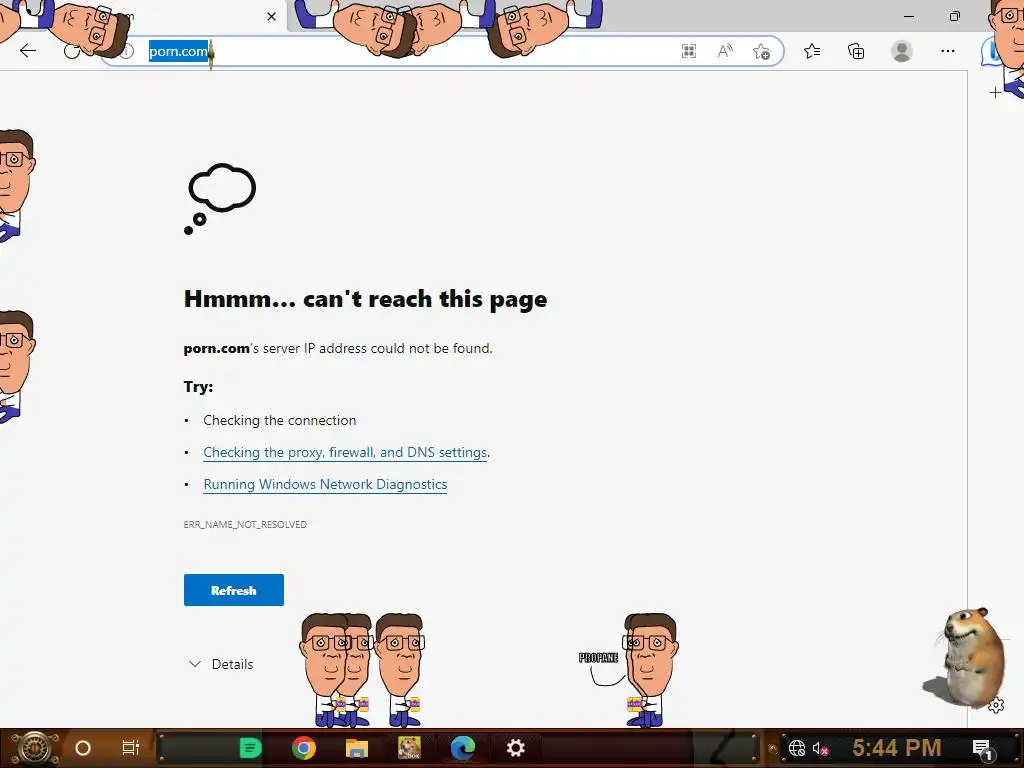Open the network globe tray icon

(x=797, y=748)
